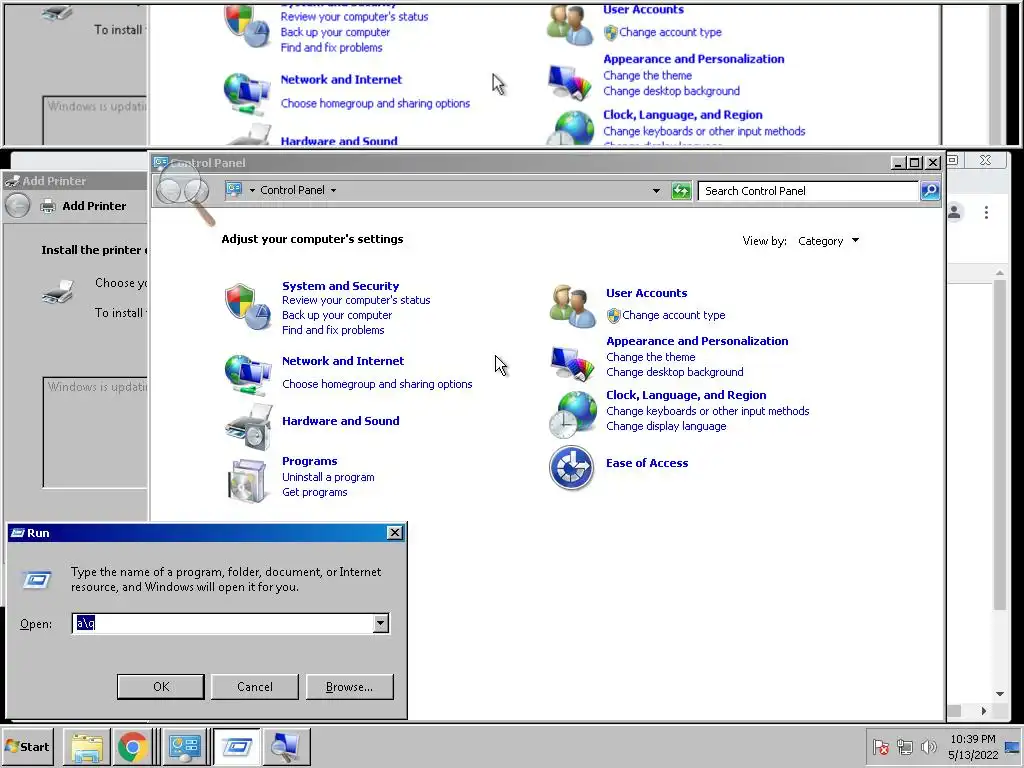Open Appearance and Personalization link
This screenshot has height=768, width=1024.
[697, 341]
